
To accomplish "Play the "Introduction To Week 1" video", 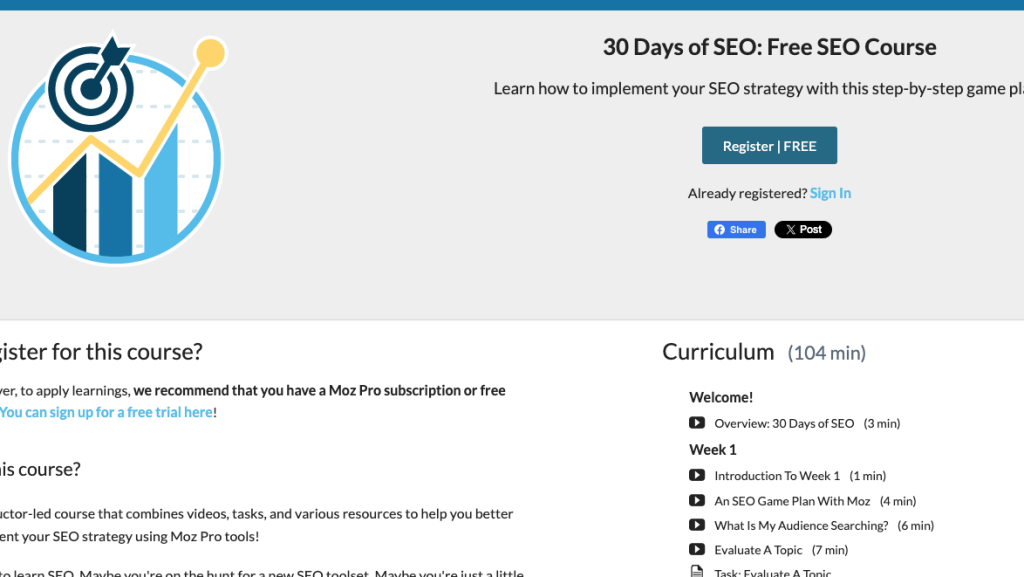I will tap(697, 475).
